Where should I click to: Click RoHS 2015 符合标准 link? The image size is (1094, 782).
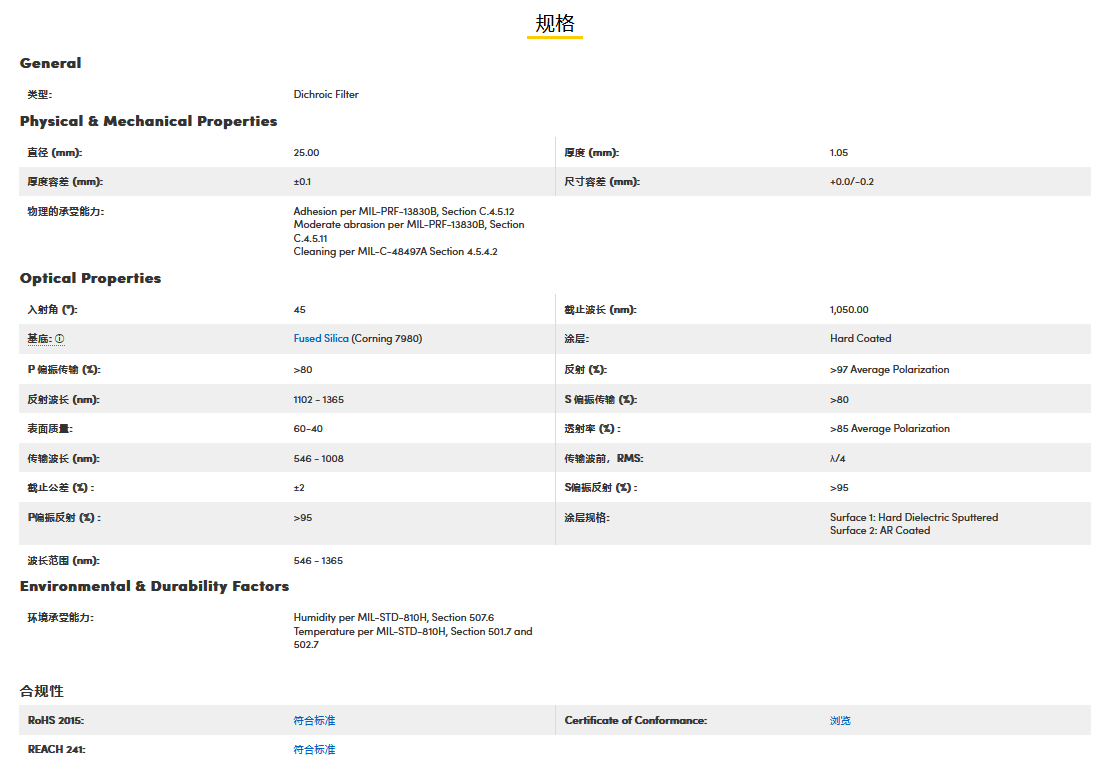click(314, 721)
